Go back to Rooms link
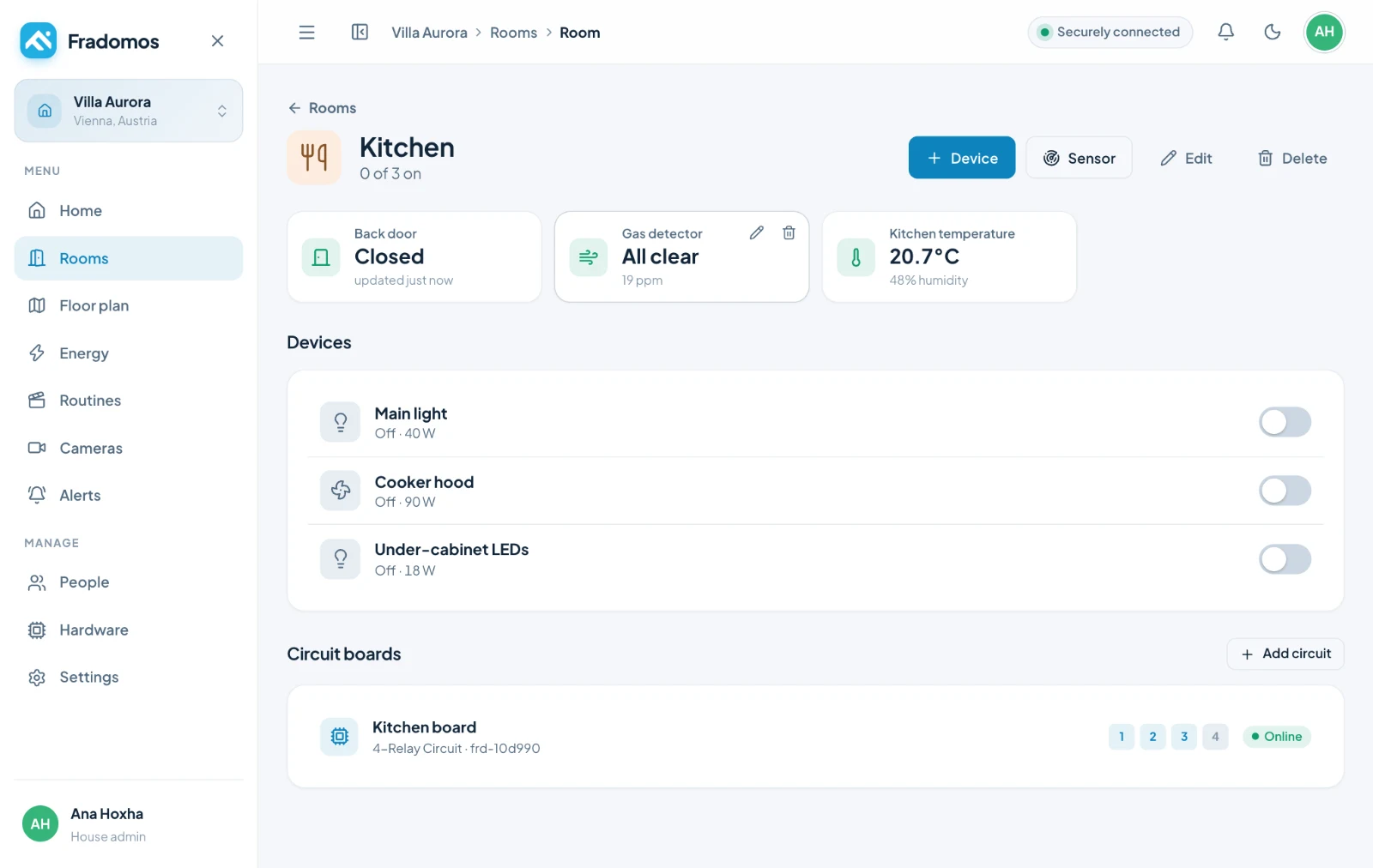The image size is (1373, 868). 322,108
